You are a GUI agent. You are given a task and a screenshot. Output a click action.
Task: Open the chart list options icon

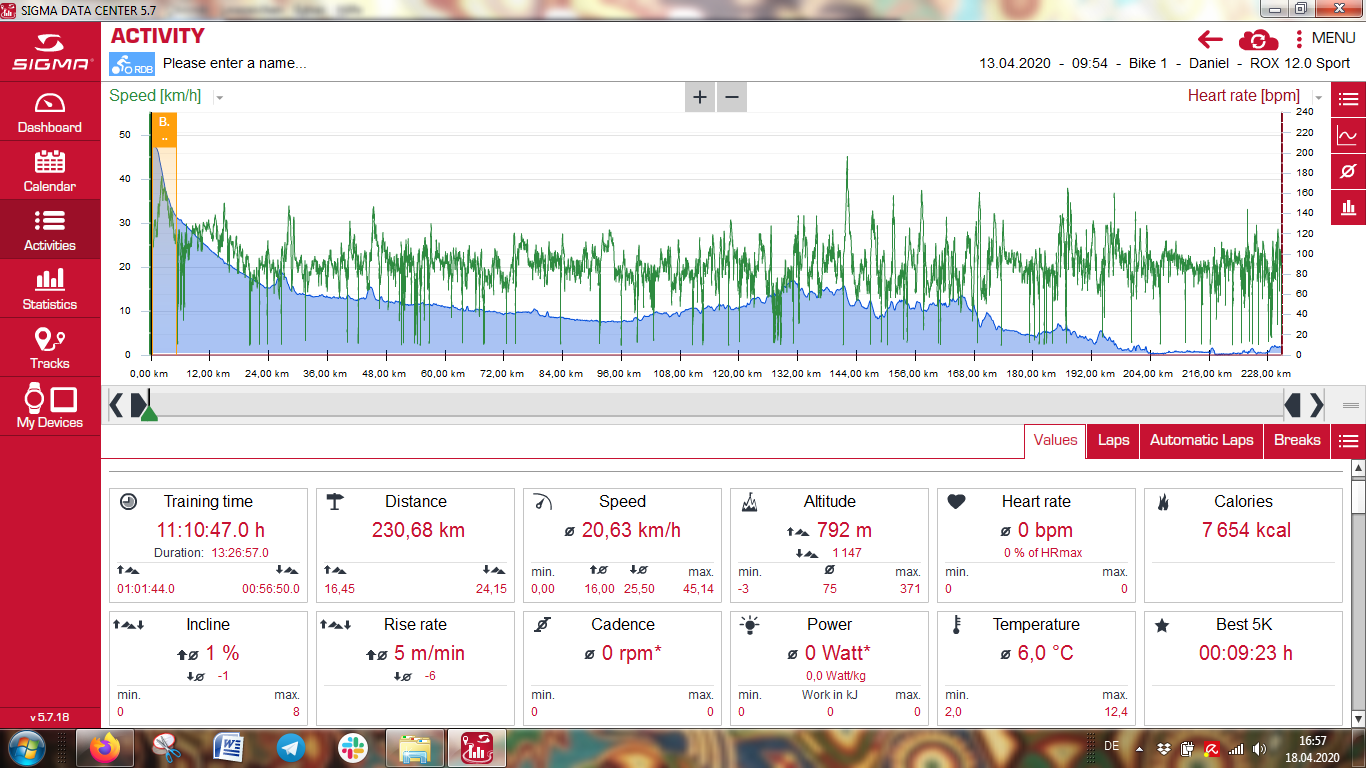coord(1348,99)
